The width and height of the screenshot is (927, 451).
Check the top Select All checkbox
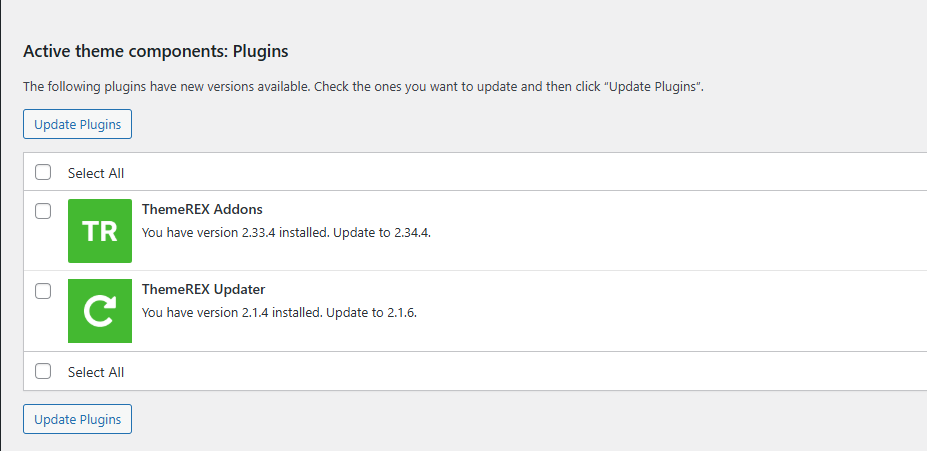tap(43, 173)
